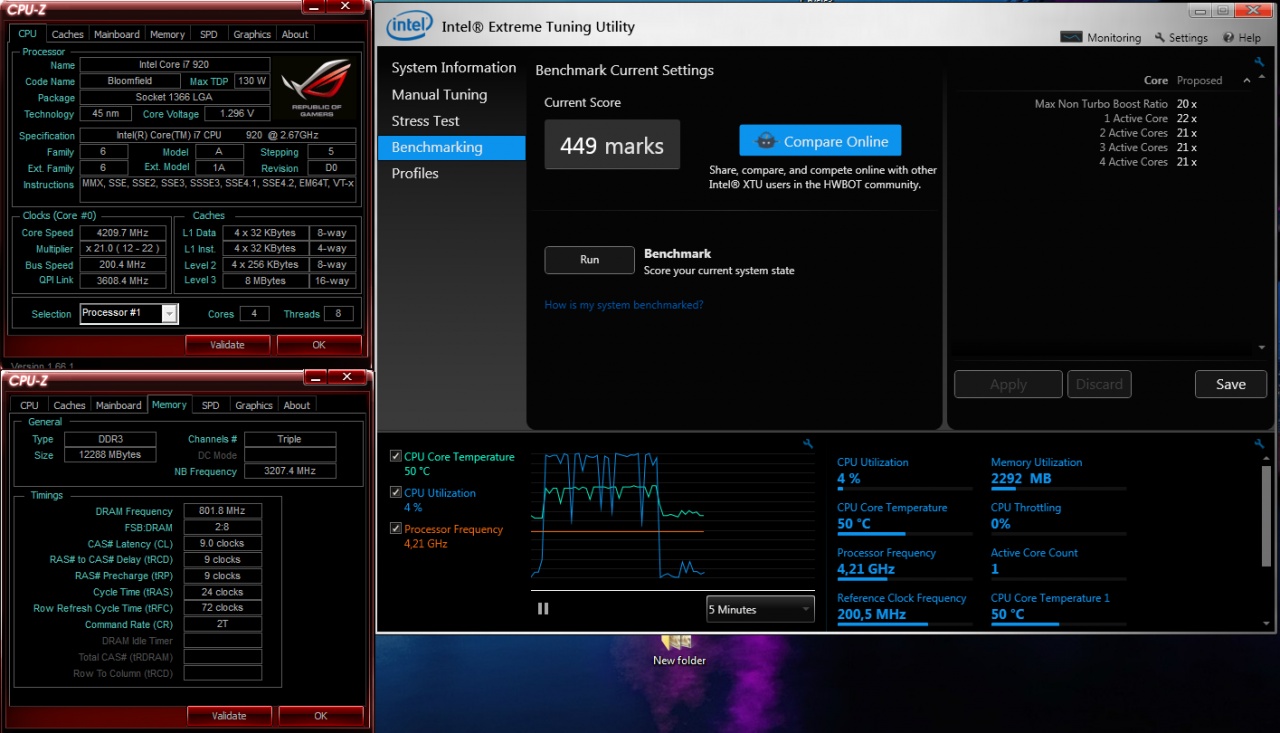Go to Stress Test in XTU

(x=425, y=121)
